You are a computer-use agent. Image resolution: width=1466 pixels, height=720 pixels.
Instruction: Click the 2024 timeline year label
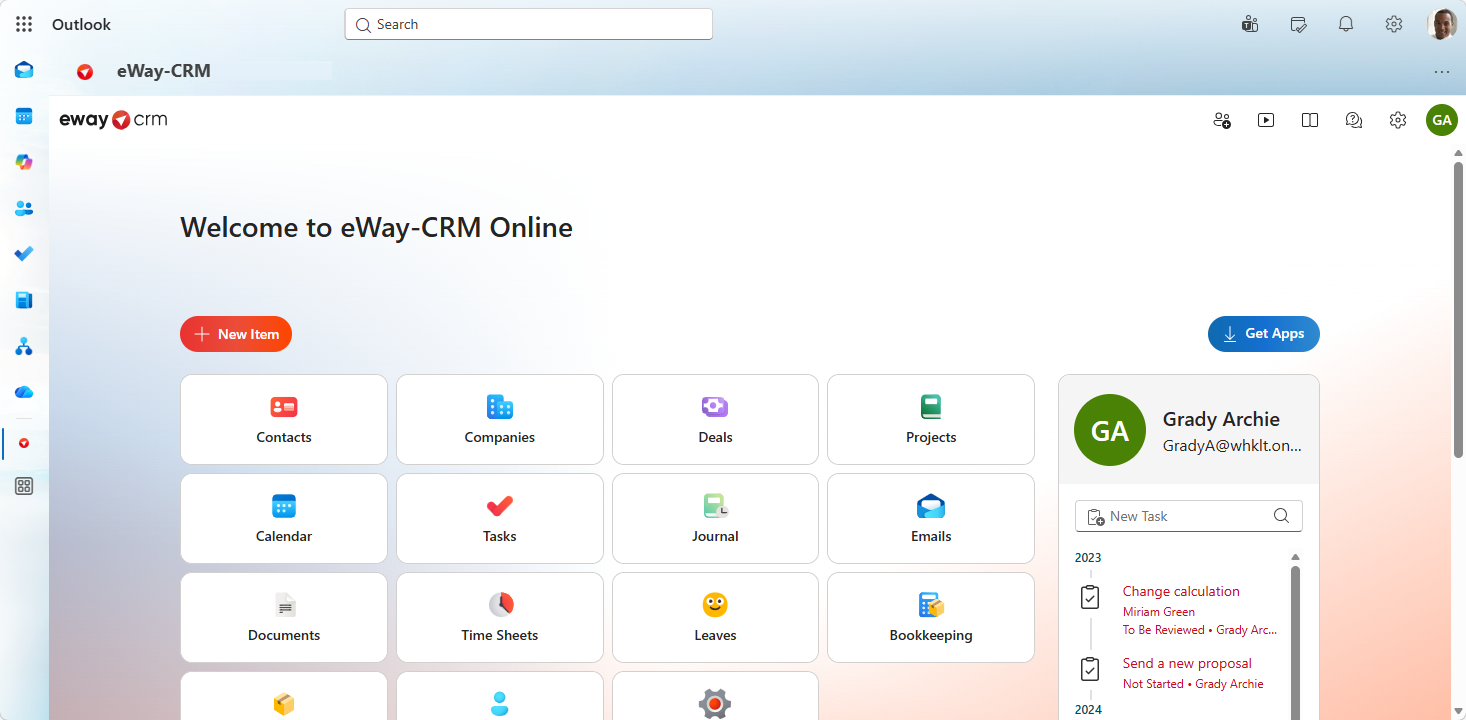(x=1088, y=710)
